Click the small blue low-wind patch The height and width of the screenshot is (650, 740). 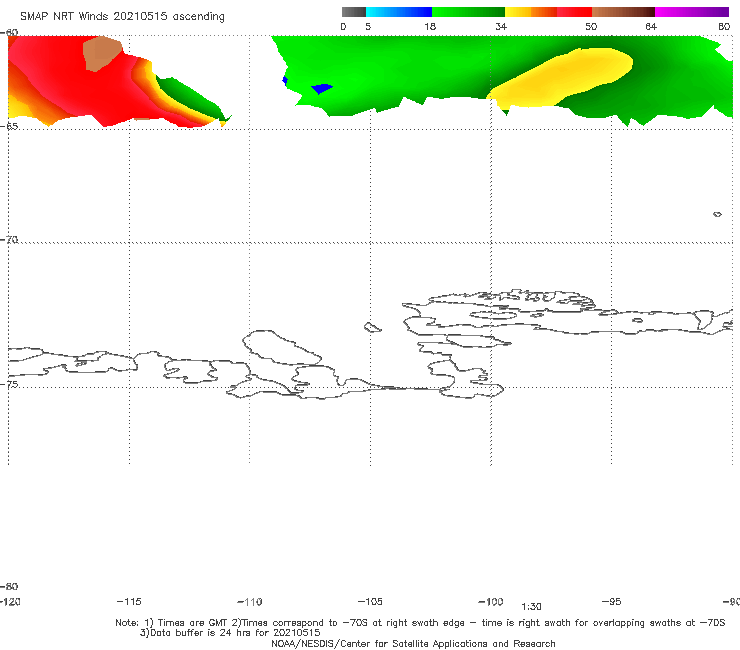point(322,88)
